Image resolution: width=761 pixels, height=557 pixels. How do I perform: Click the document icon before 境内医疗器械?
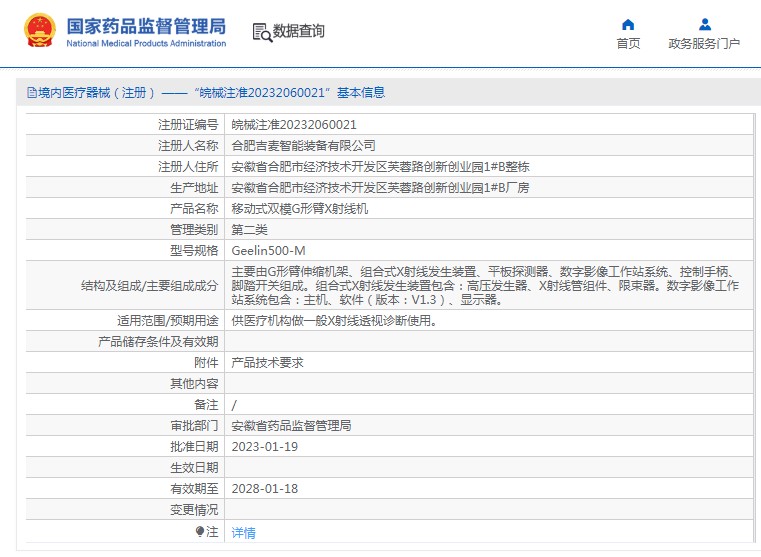pos(32,92)
